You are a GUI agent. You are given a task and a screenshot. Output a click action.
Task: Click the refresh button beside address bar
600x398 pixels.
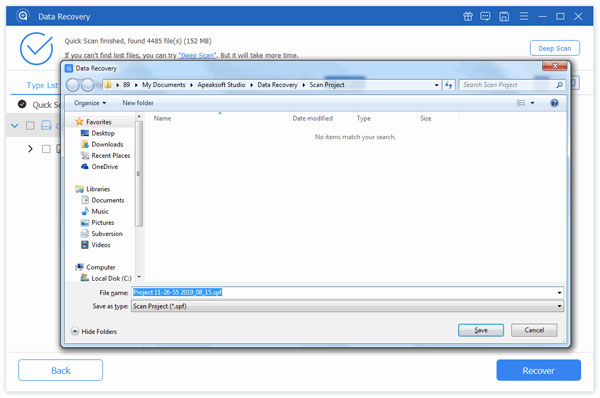coord(448,85)
